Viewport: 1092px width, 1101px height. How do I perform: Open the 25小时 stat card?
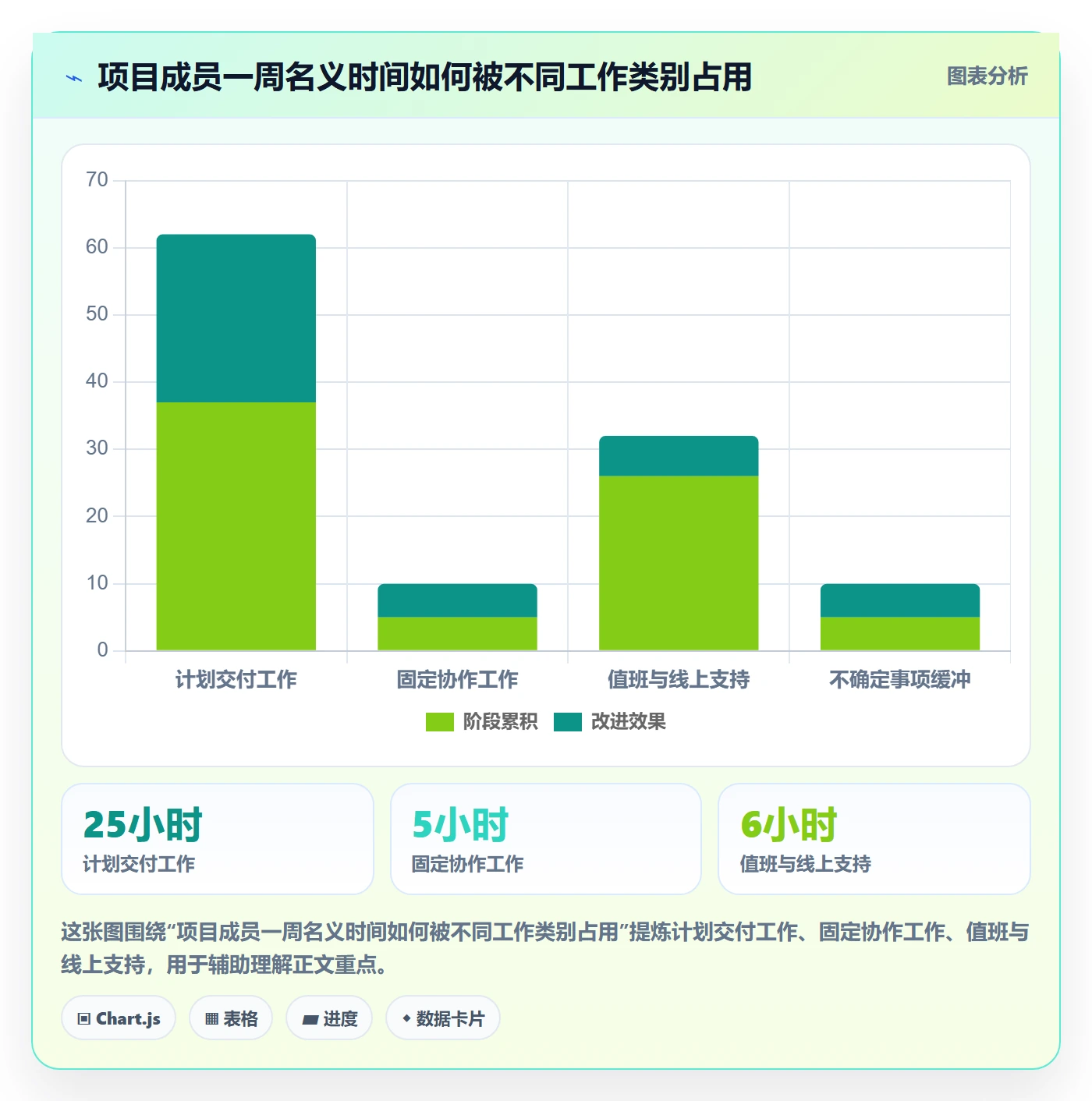click(x=218, y=839)
